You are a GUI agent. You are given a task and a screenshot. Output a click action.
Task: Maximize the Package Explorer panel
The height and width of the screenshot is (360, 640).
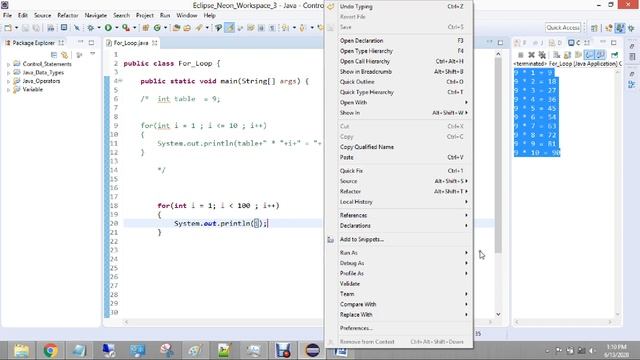[x=91, y=42]
